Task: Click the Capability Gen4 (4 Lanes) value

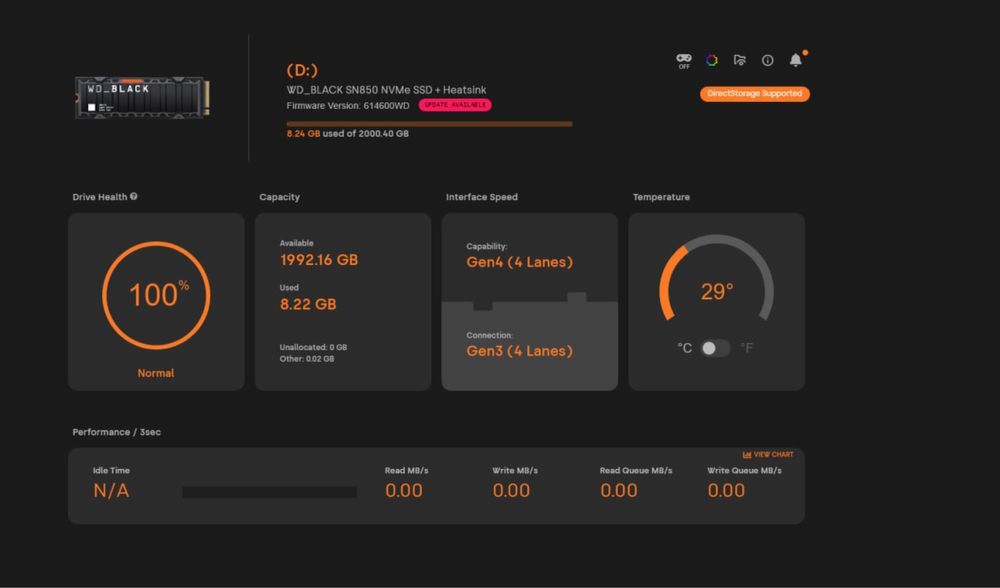Action: (520, 262)
